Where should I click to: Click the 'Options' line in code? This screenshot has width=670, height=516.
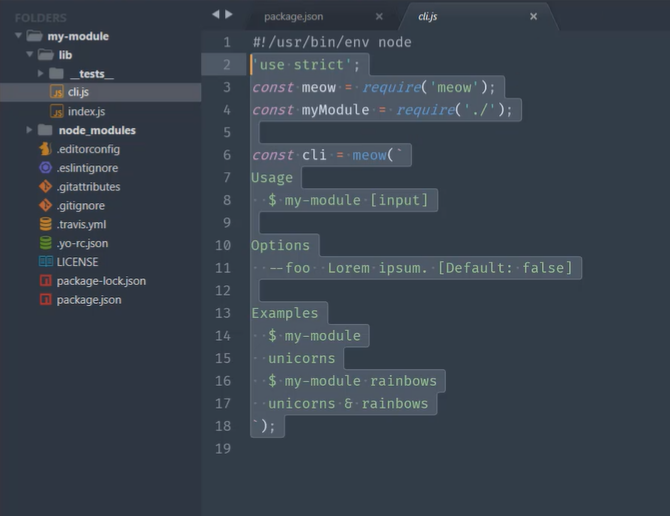pos(280,245)
